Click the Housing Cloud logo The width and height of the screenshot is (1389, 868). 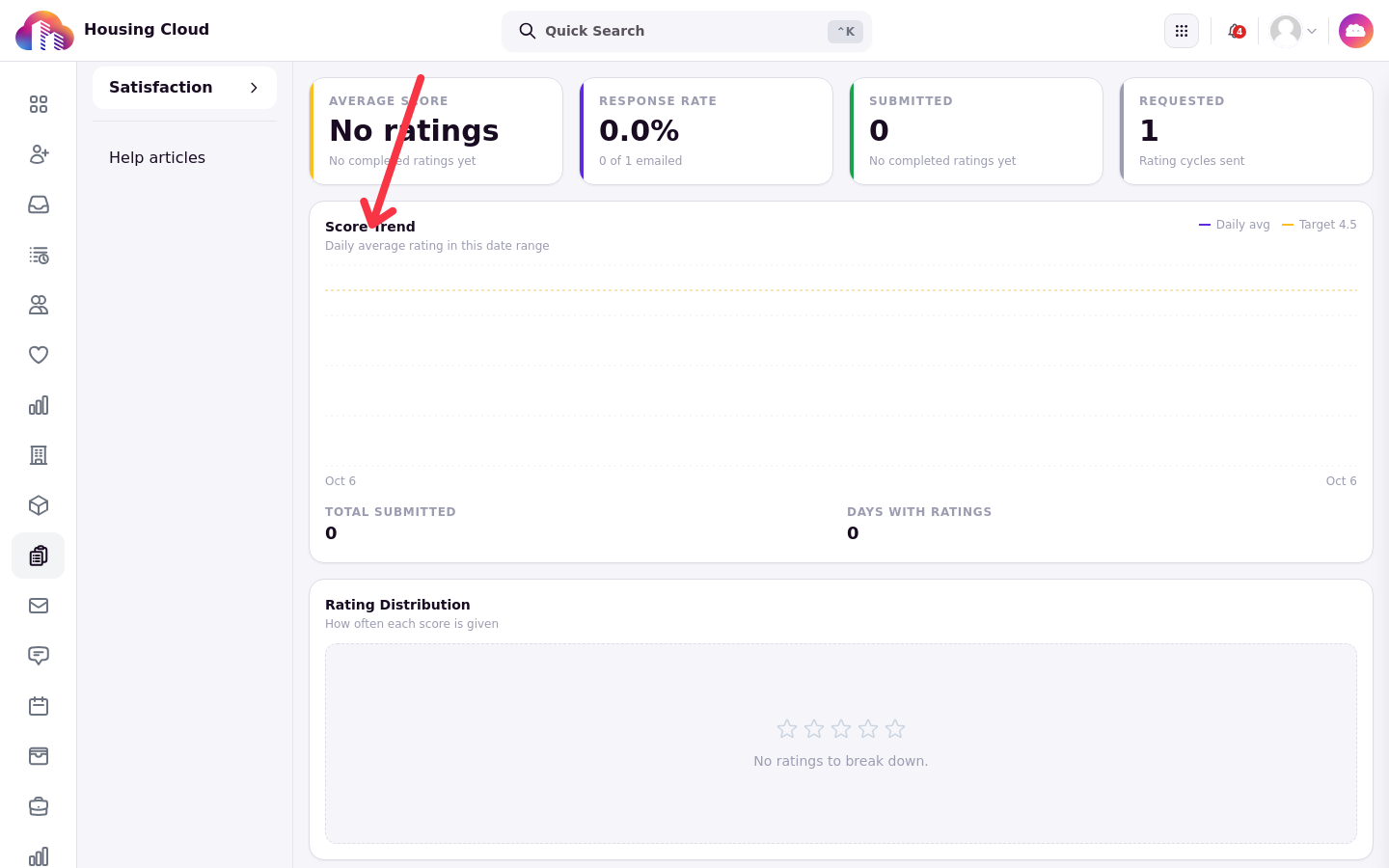44,31
